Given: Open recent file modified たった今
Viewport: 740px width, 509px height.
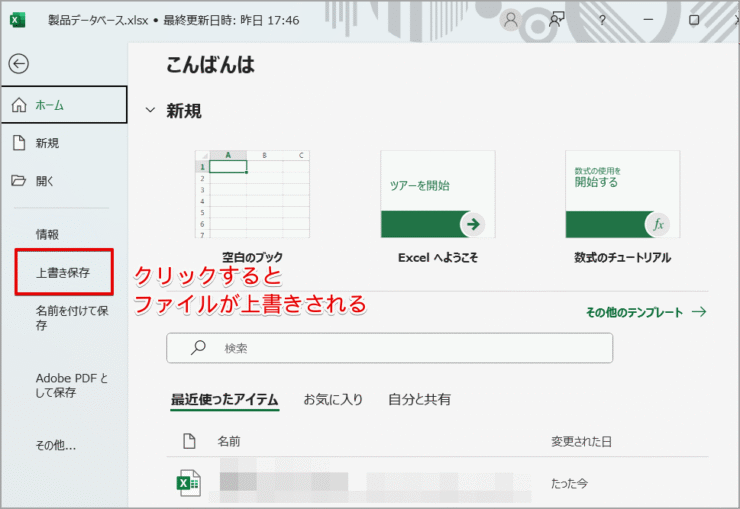Looking at the screenshot, I should (x=437, y=483).
